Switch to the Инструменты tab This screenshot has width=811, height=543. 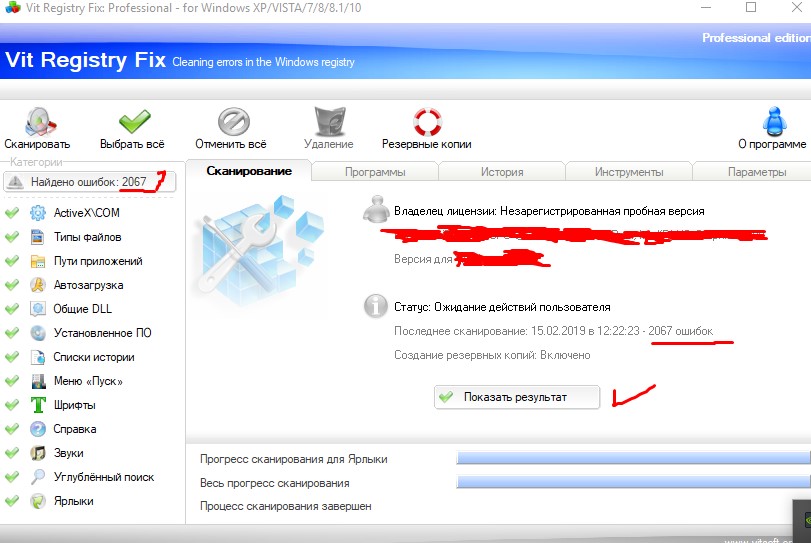(629, 172)
